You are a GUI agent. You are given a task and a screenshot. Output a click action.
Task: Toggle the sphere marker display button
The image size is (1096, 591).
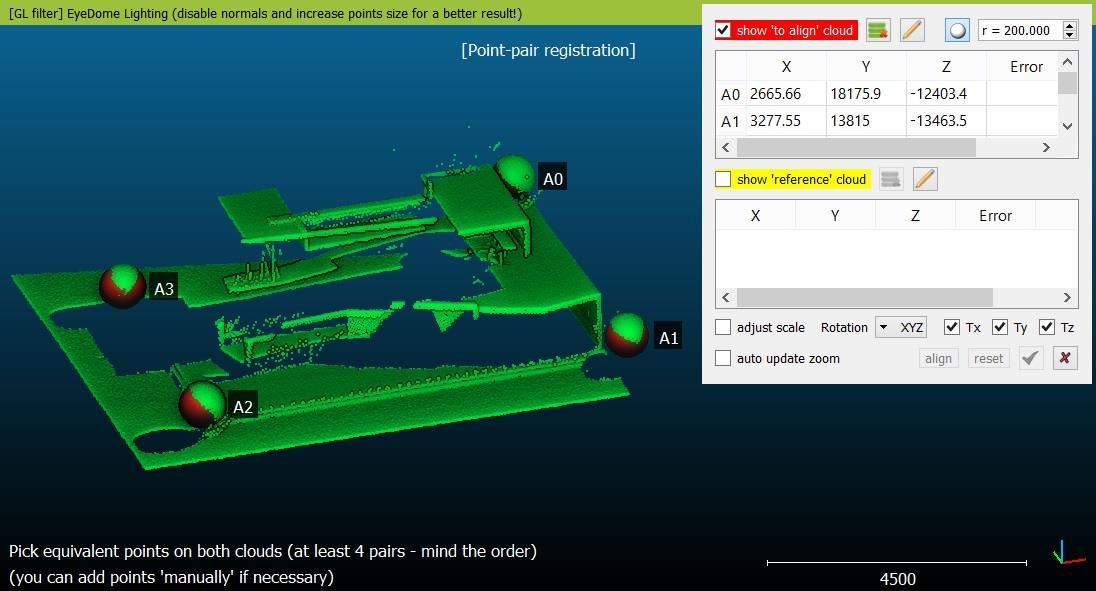[x=958, y=30]
